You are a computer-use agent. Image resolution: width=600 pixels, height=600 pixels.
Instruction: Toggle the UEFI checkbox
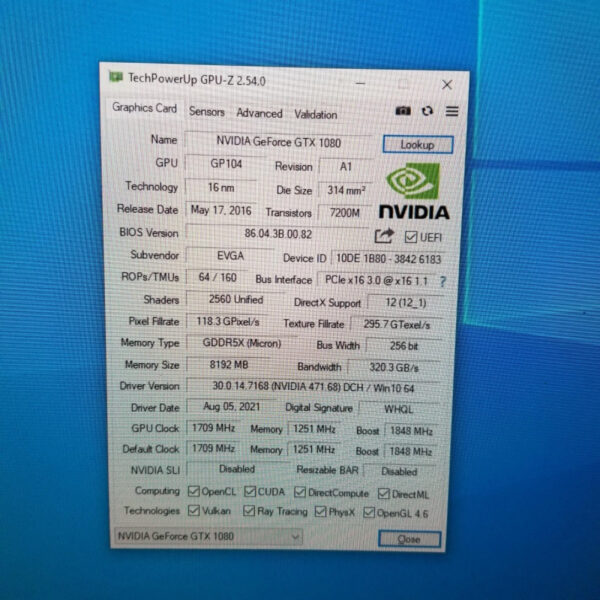coord(411,237)
